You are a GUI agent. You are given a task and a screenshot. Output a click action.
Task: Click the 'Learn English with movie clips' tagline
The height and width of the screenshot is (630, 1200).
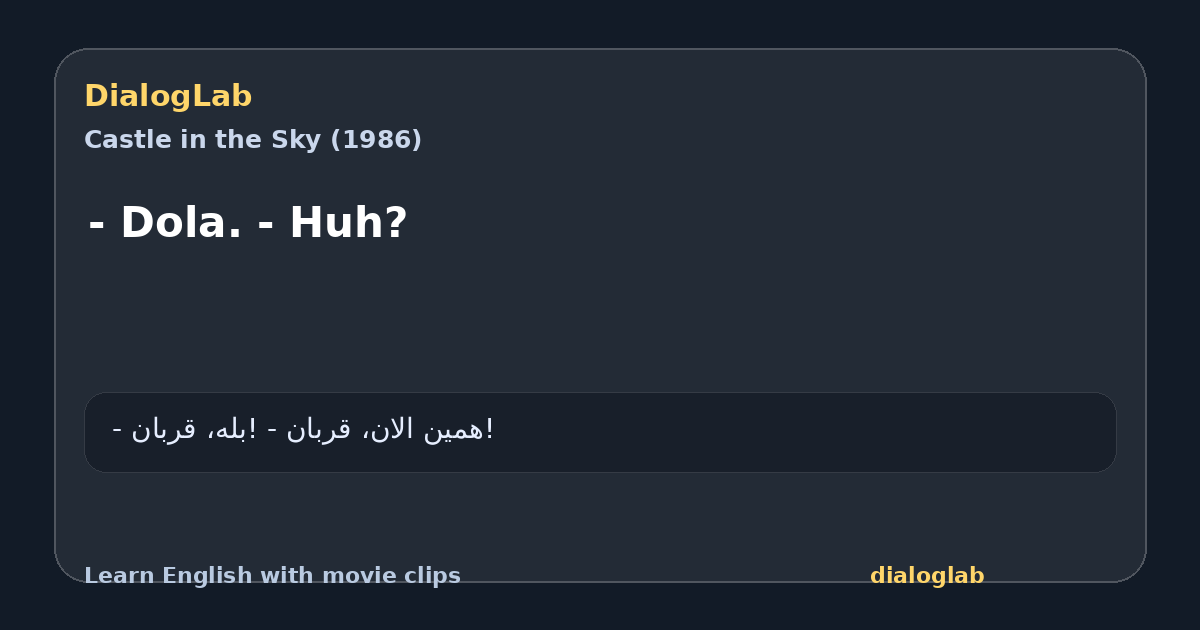point(272,576)
